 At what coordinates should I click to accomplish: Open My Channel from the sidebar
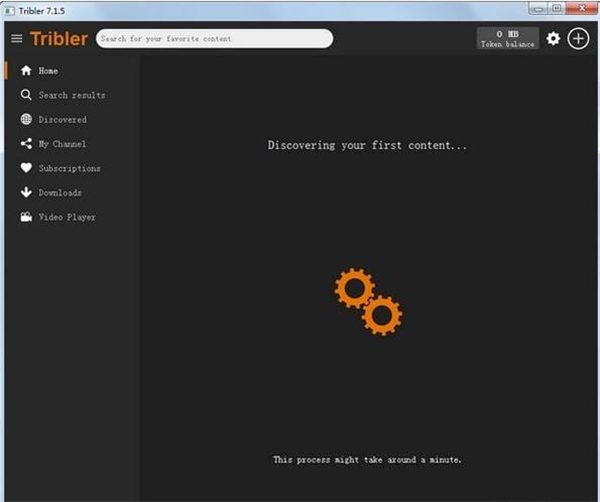tap(62, 144)
